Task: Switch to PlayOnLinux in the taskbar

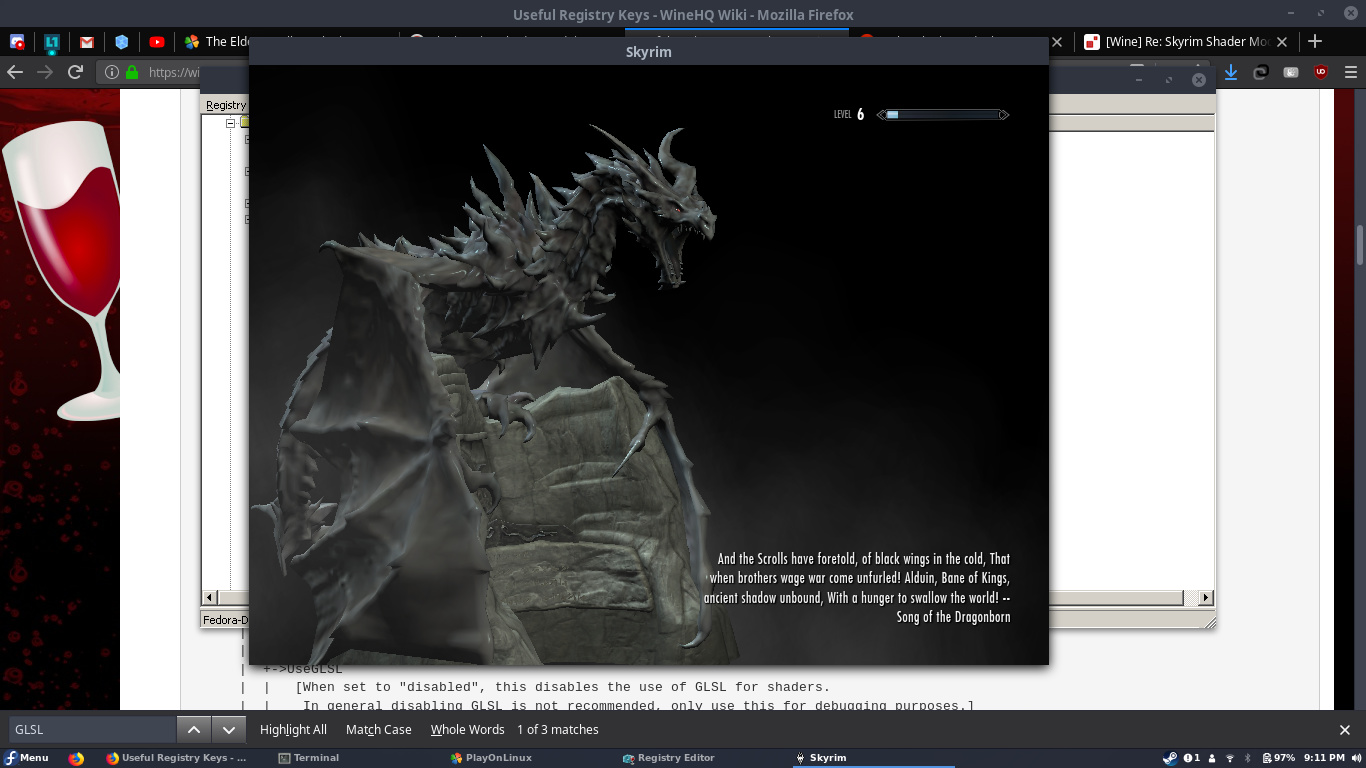Action: 492,758
